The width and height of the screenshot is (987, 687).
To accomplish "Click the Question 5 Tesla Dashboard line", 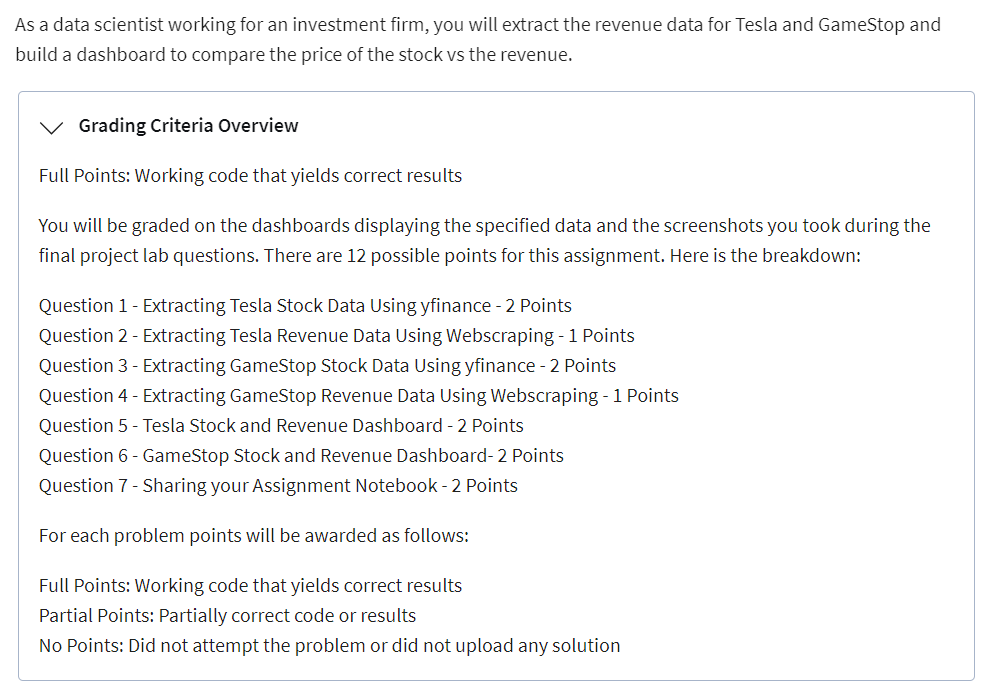I will point(281,426).
